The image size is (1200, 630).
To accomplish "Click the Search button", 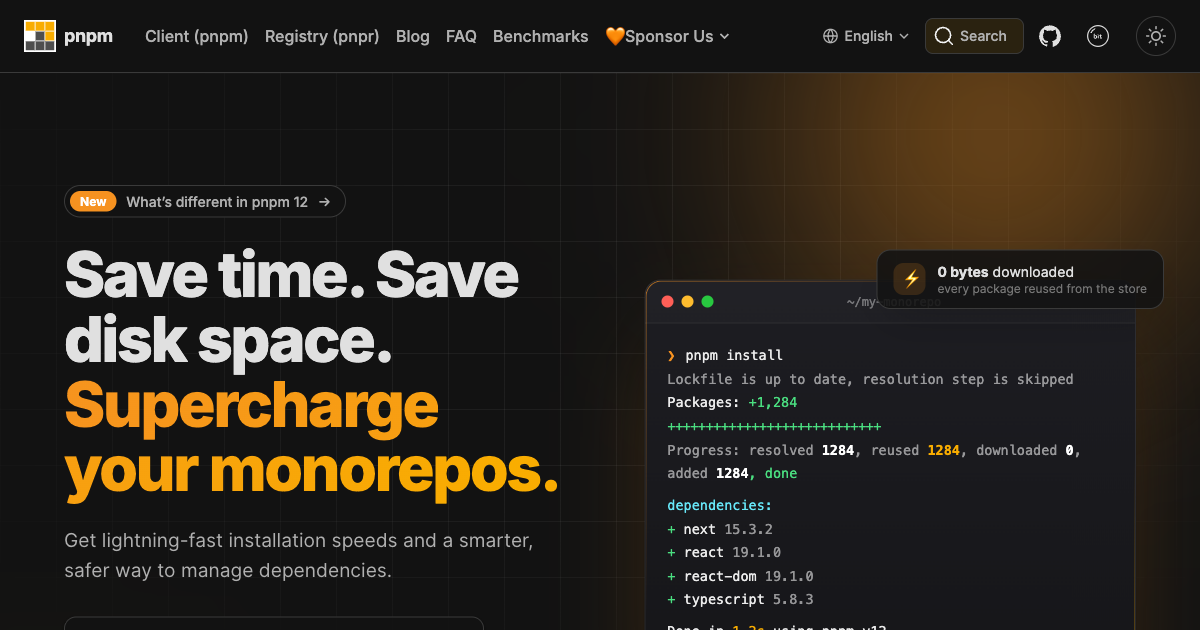I will pos(974,36).
